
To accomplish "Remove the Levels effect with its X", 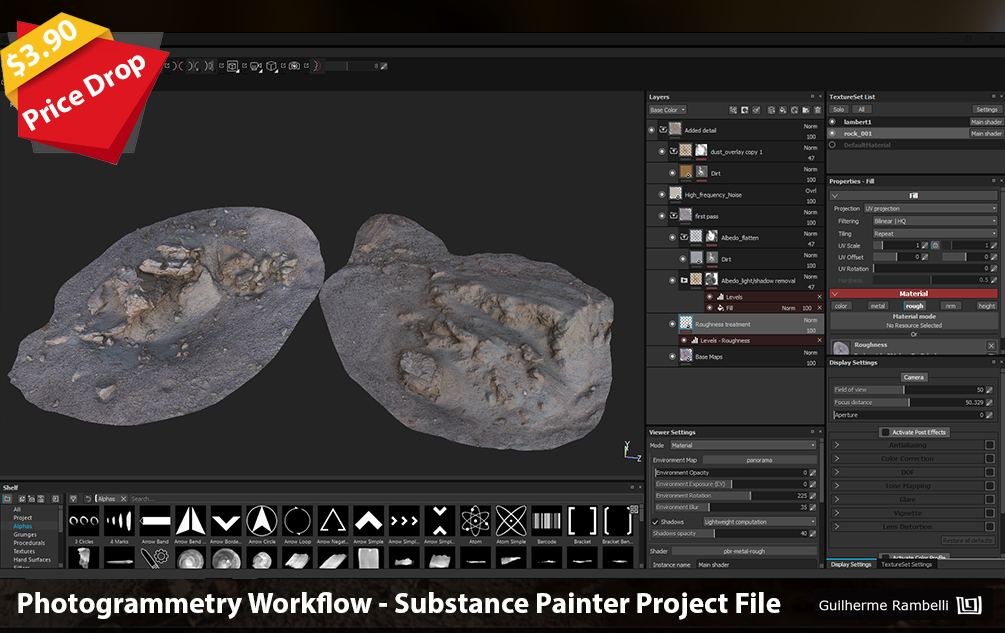I will coord(819,297).
